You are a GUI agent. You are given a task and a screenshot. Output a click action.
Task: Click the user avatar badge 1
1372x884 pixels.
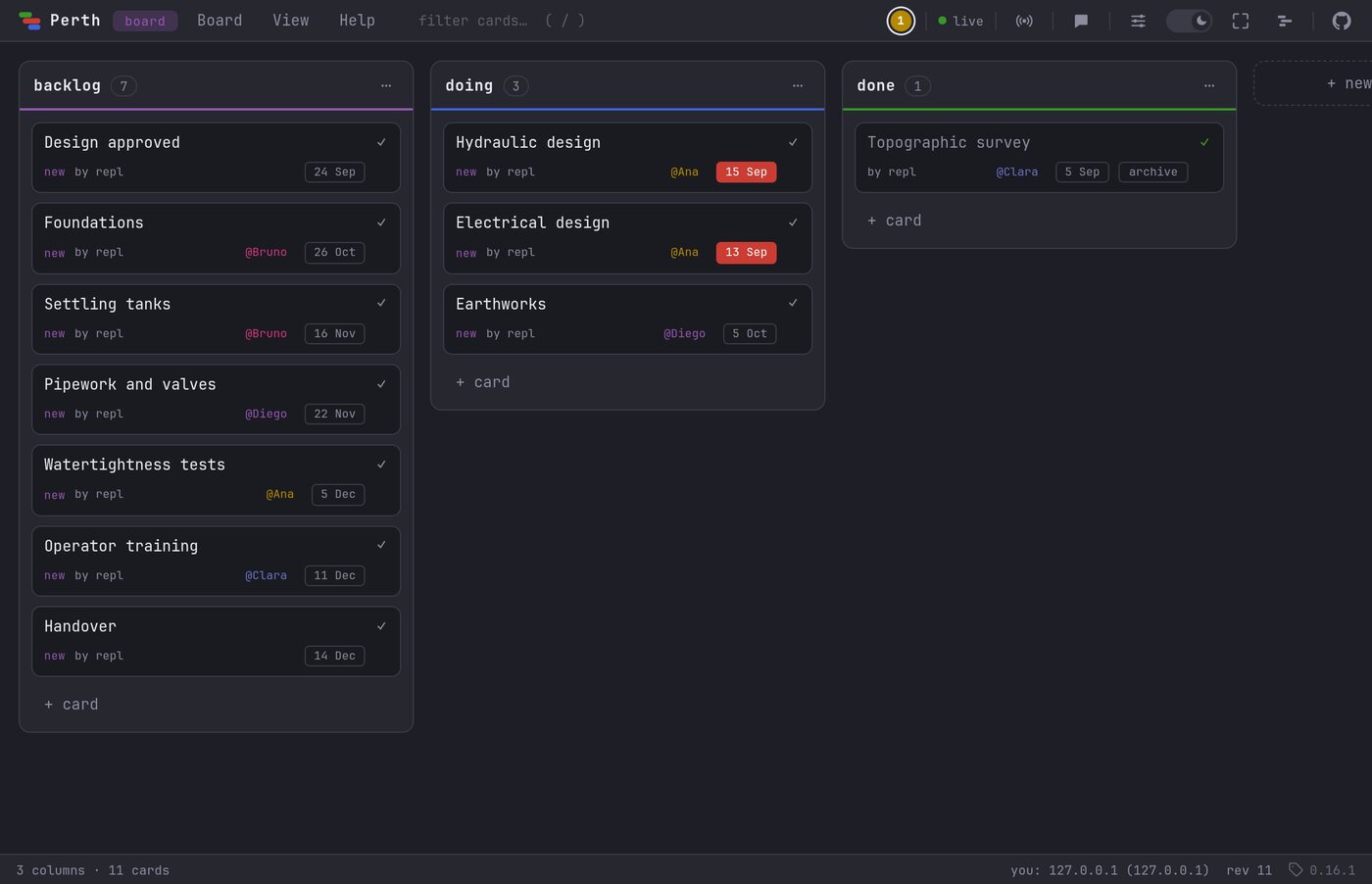(901, 21)
